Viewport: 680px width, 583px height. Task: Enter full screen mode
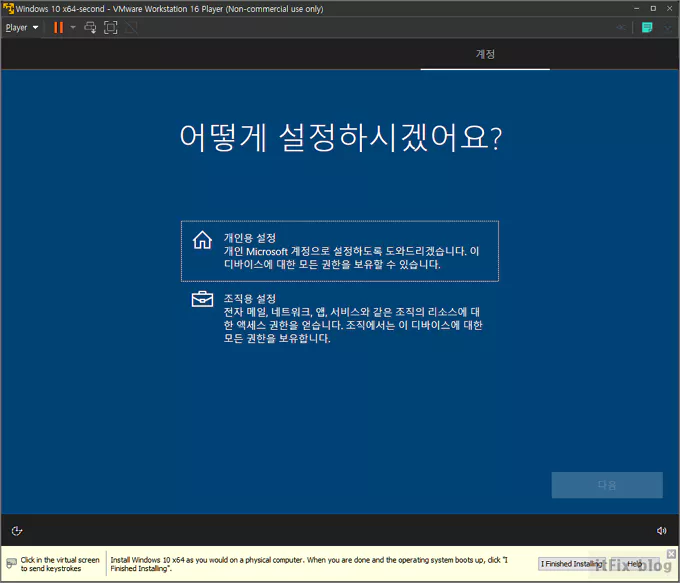point(111,28)
